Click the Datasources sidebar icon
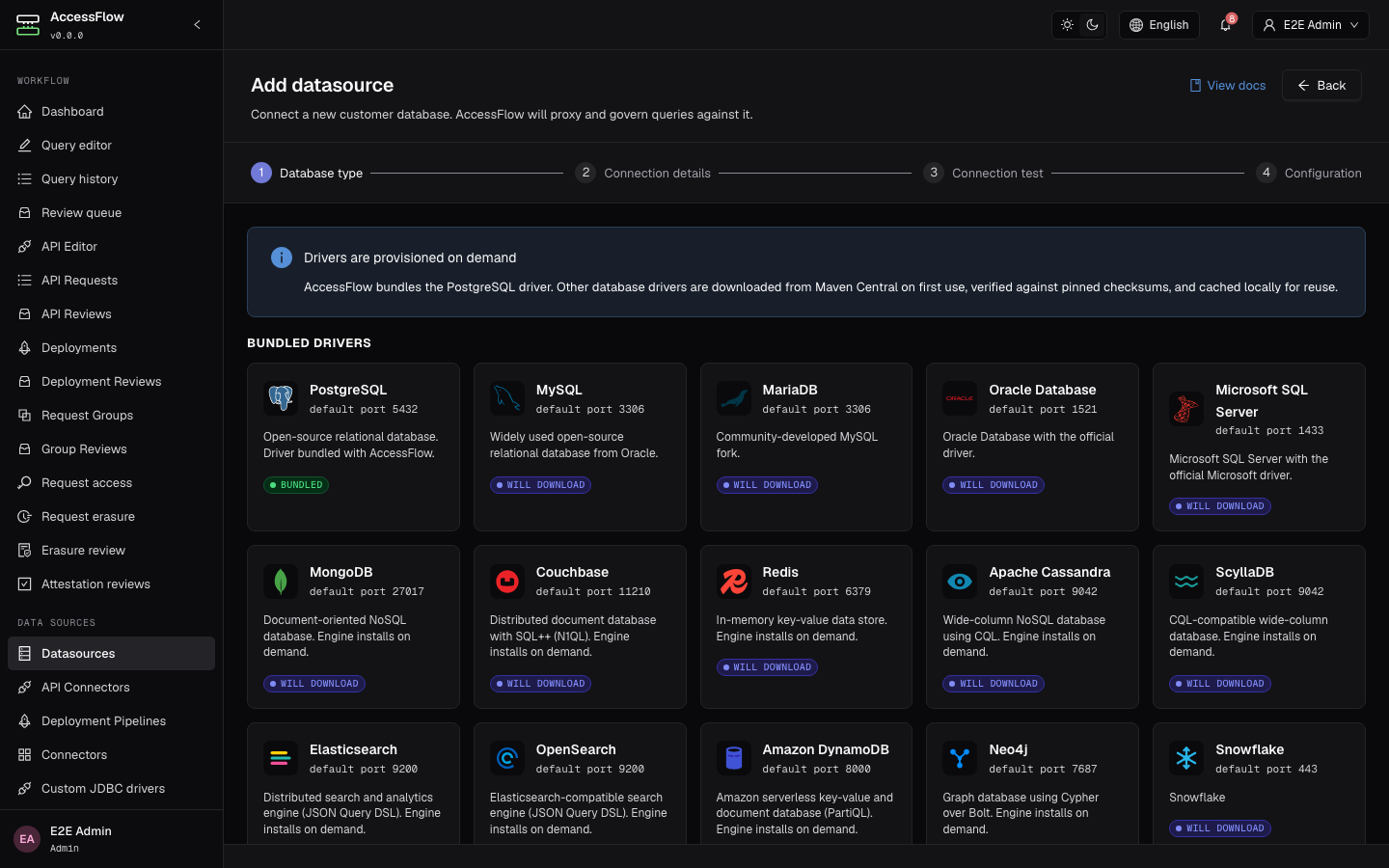The height and width of the screenshot is (868, 1389). 25,654
